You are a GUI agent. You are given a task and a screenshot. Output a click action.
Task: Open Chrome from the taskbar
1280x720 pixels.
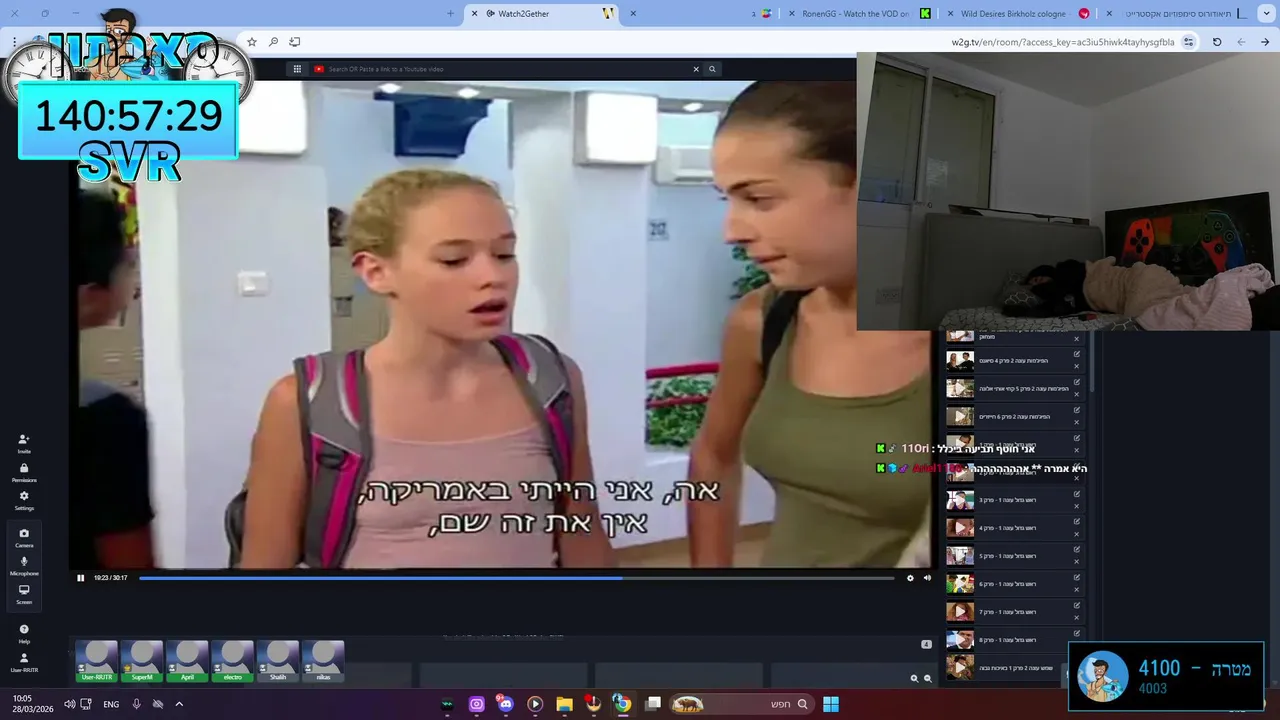[622, 704]
